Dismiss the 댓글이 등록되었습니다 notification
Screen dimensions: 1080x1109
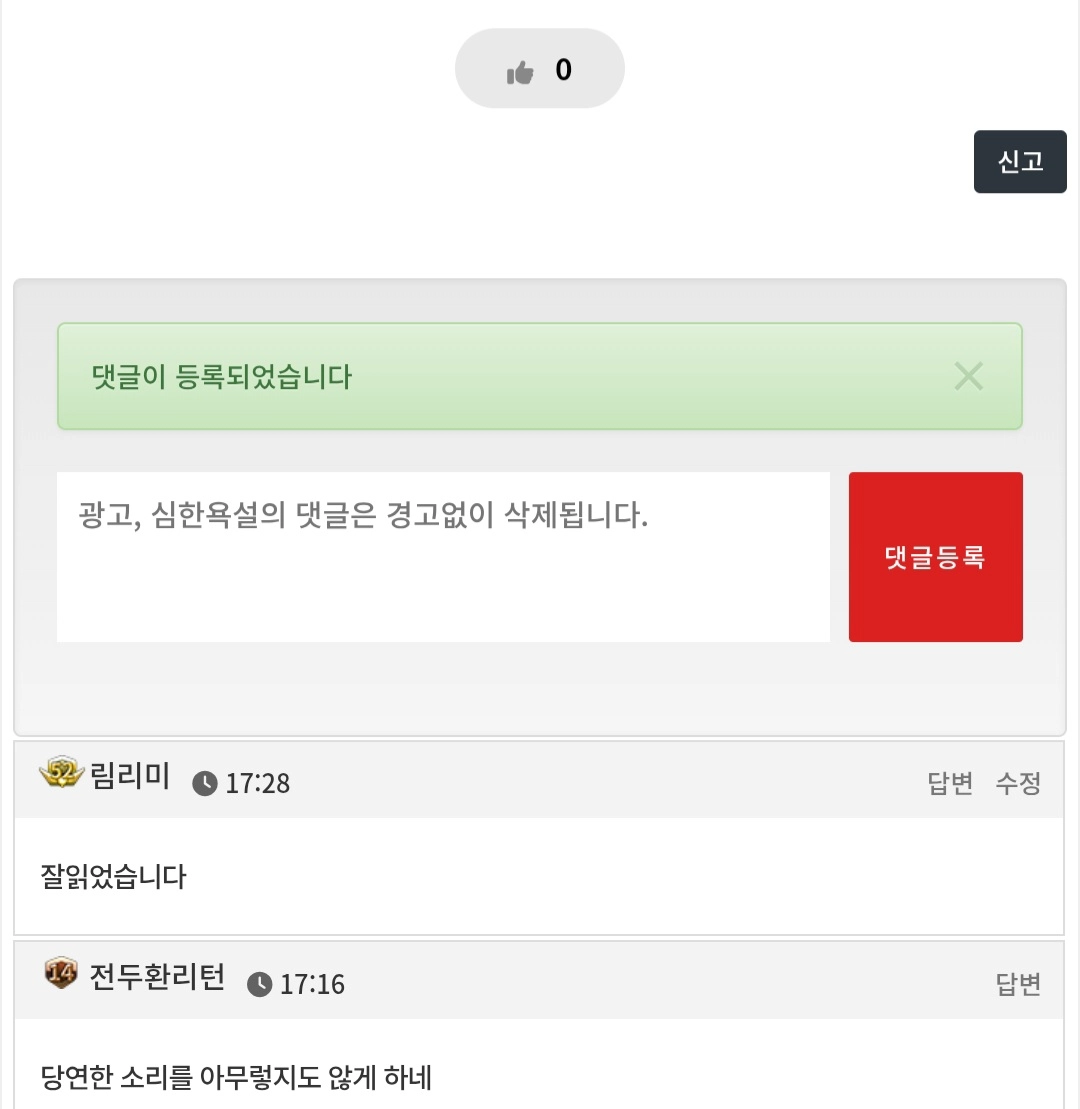(x=968, y=376)
